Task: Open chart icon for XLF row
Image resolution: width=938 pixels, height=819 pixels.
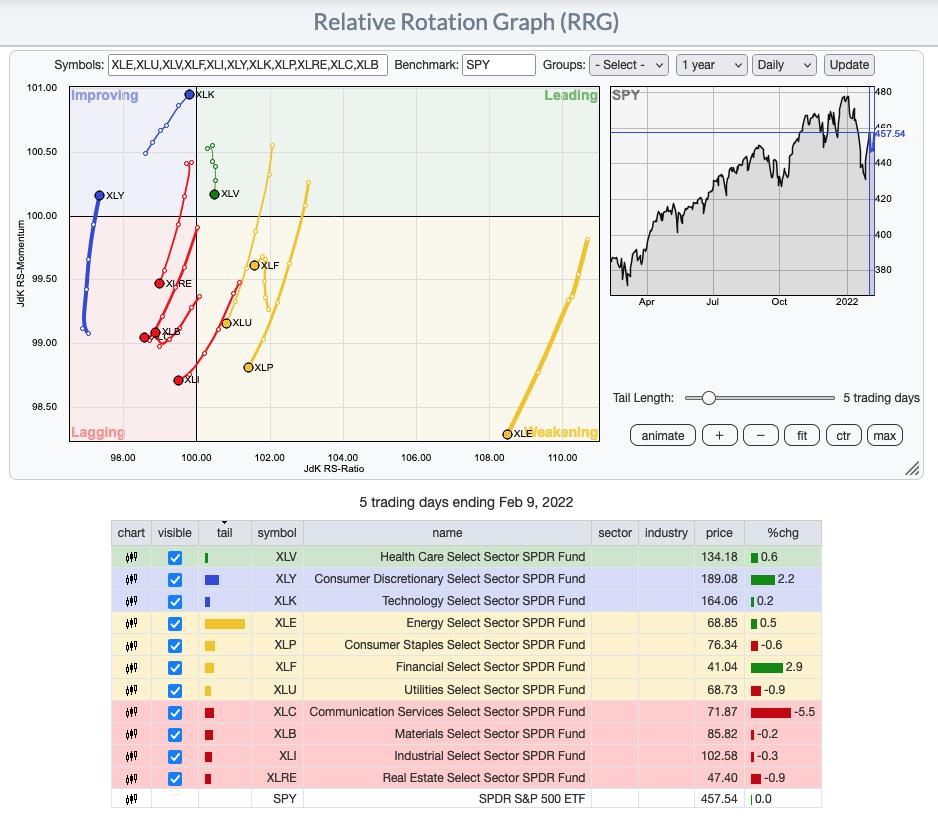Action: 132,668
